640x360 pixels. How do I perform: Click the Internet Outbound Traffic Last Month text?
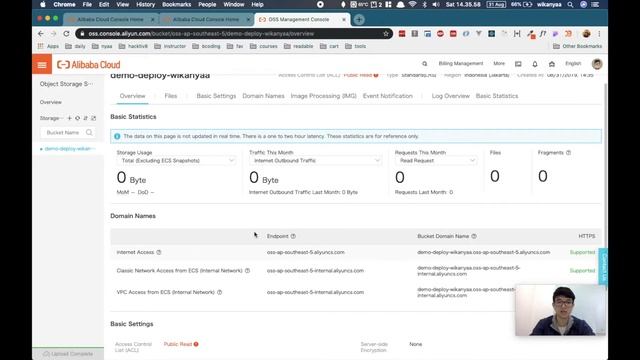[x=303, y=192]
